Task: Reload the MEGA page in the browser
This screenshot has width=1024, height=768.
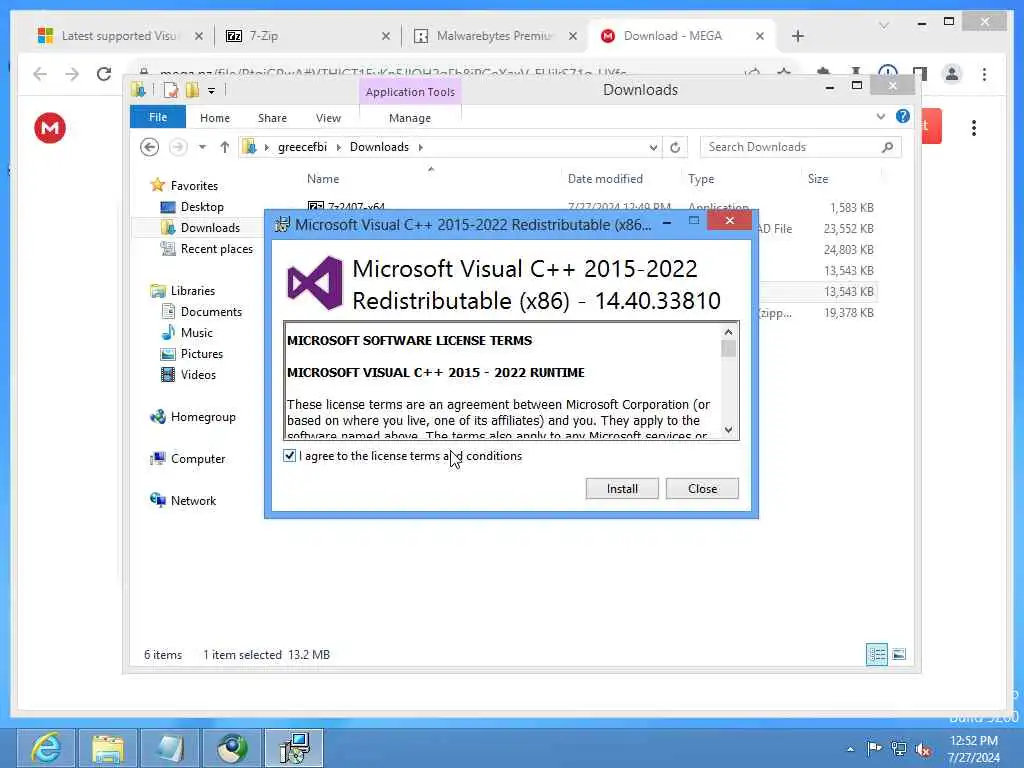Action: (103, 74)
